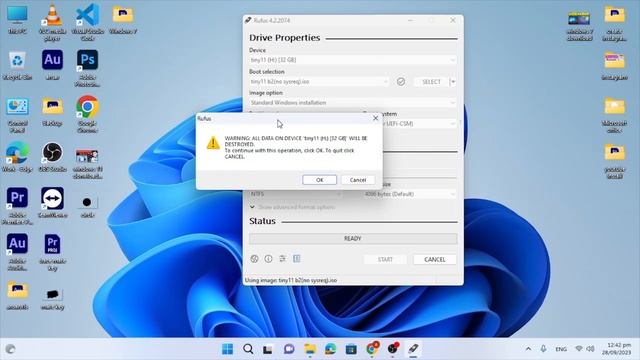Screen dimensions: 640x360
Task: Switch to Chrome in the taskbar
Action: coord(372,349)
